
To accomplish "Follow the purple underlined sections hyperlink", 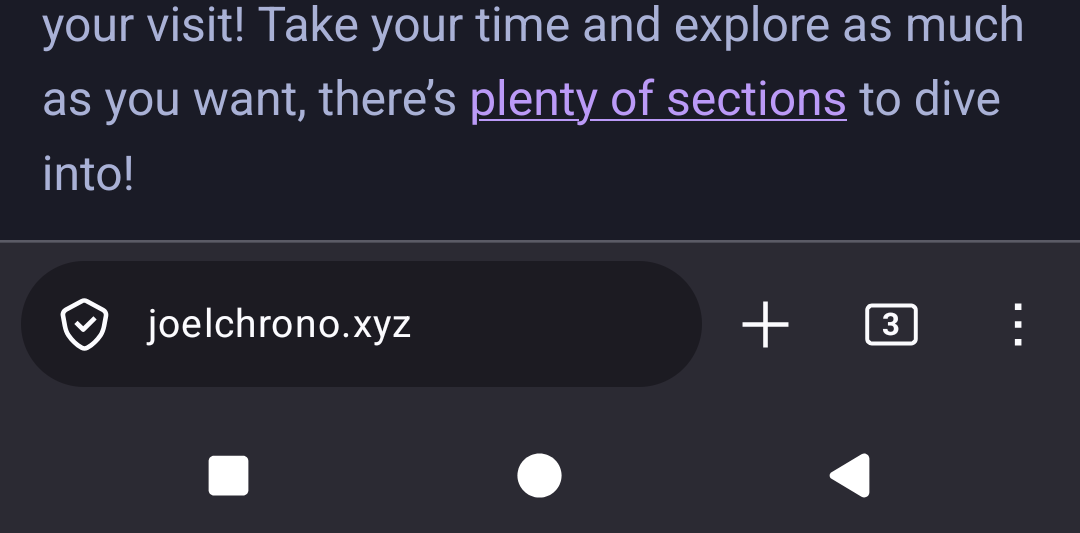I will (658, 100).
